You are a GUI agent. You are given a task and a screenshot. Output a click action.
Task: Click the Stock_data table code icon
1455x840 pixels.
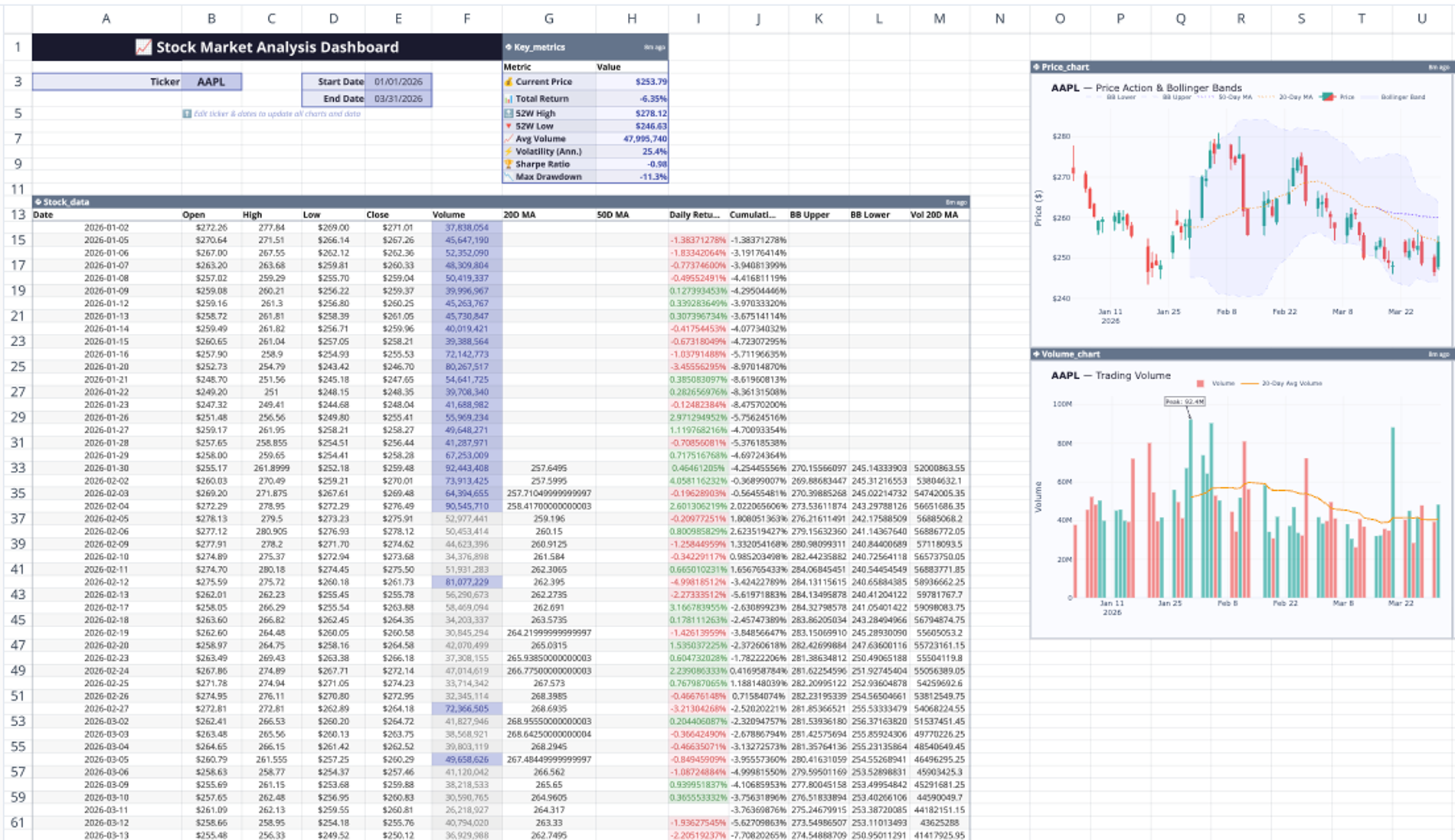[38, 202]
